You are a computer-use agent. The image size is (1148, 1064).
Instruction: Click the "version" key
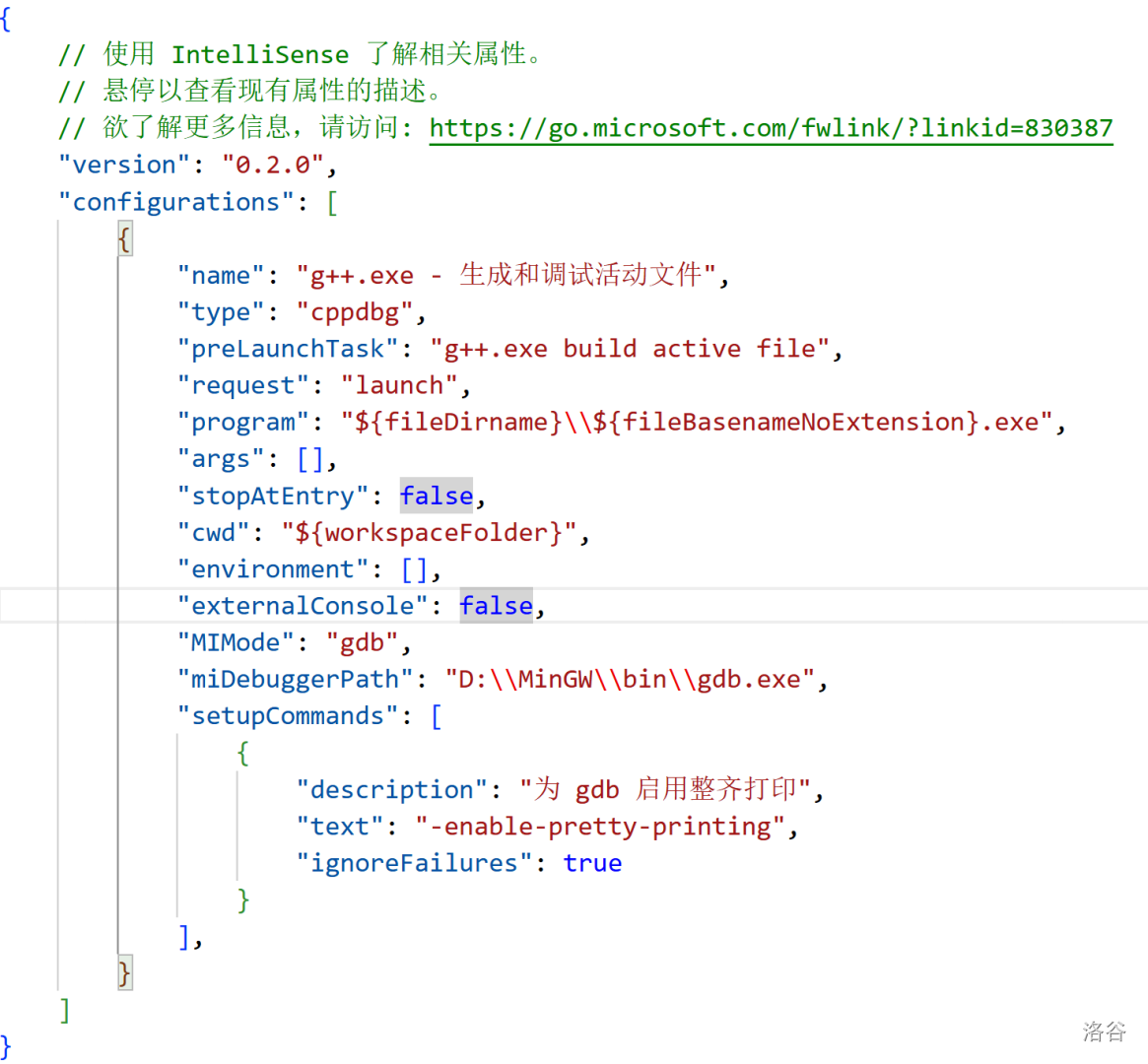click(123, 165)
